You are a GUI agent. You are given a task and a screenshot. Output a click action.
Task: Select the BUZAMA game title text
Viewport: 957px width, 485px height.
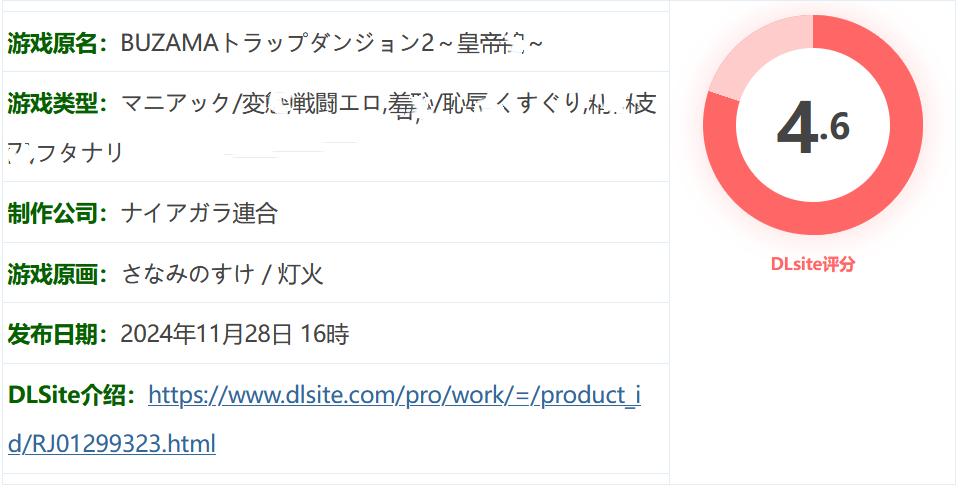click(331, 43)
